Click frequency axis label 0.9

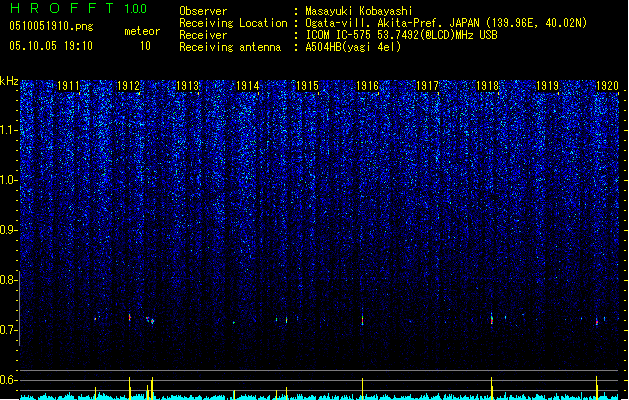point(8,230)
